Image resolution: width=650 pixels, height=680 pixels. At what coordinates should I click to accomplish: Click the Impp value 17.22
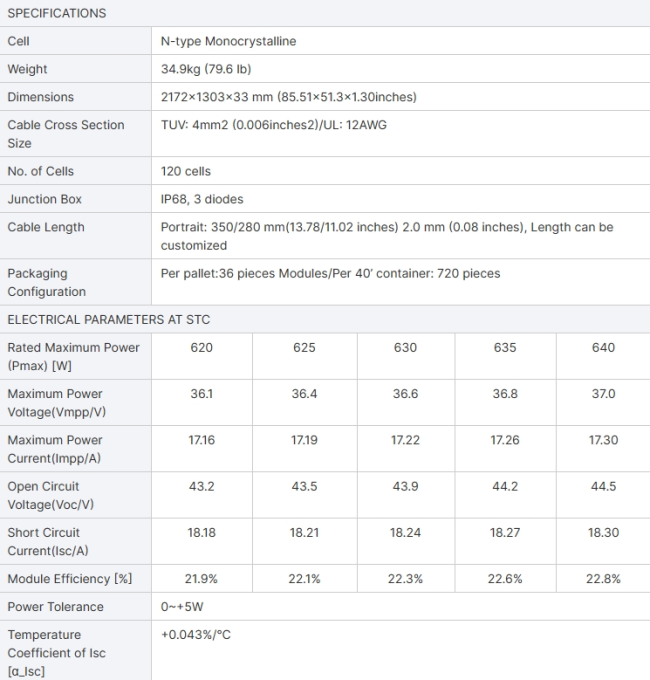405,440
